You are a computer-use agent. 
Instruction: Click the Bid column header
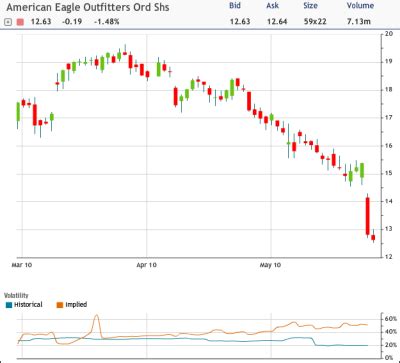pyautogui.click(x=235, y=6)
